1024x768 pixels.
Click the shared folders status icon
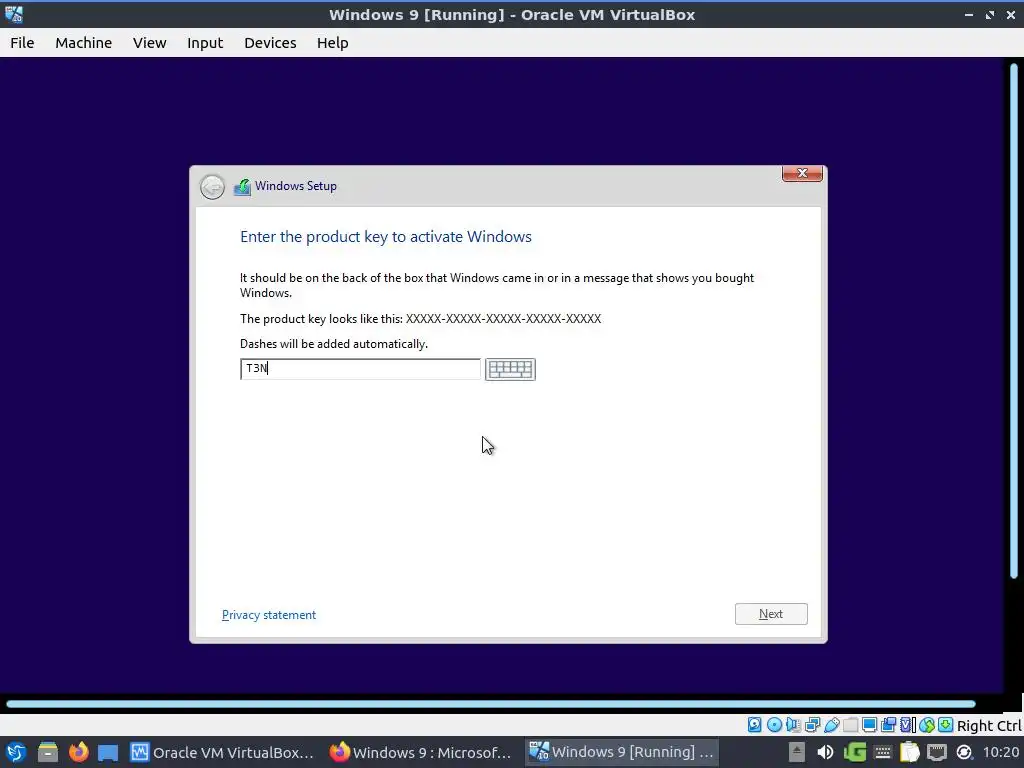point(850,724)
